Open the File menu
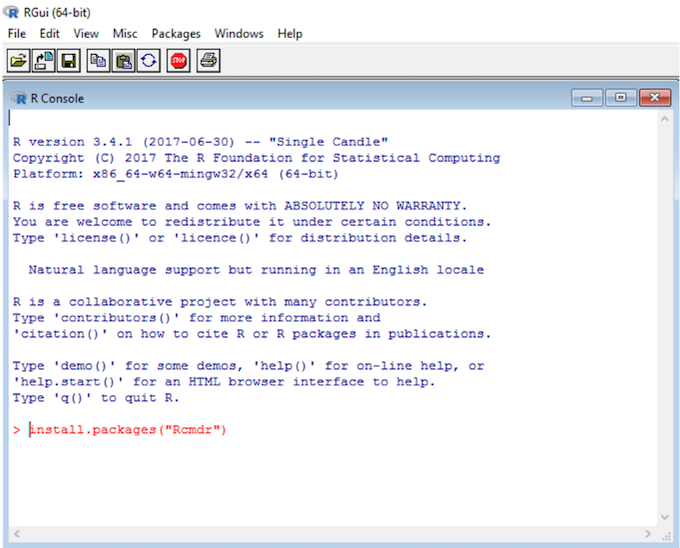 17,33
